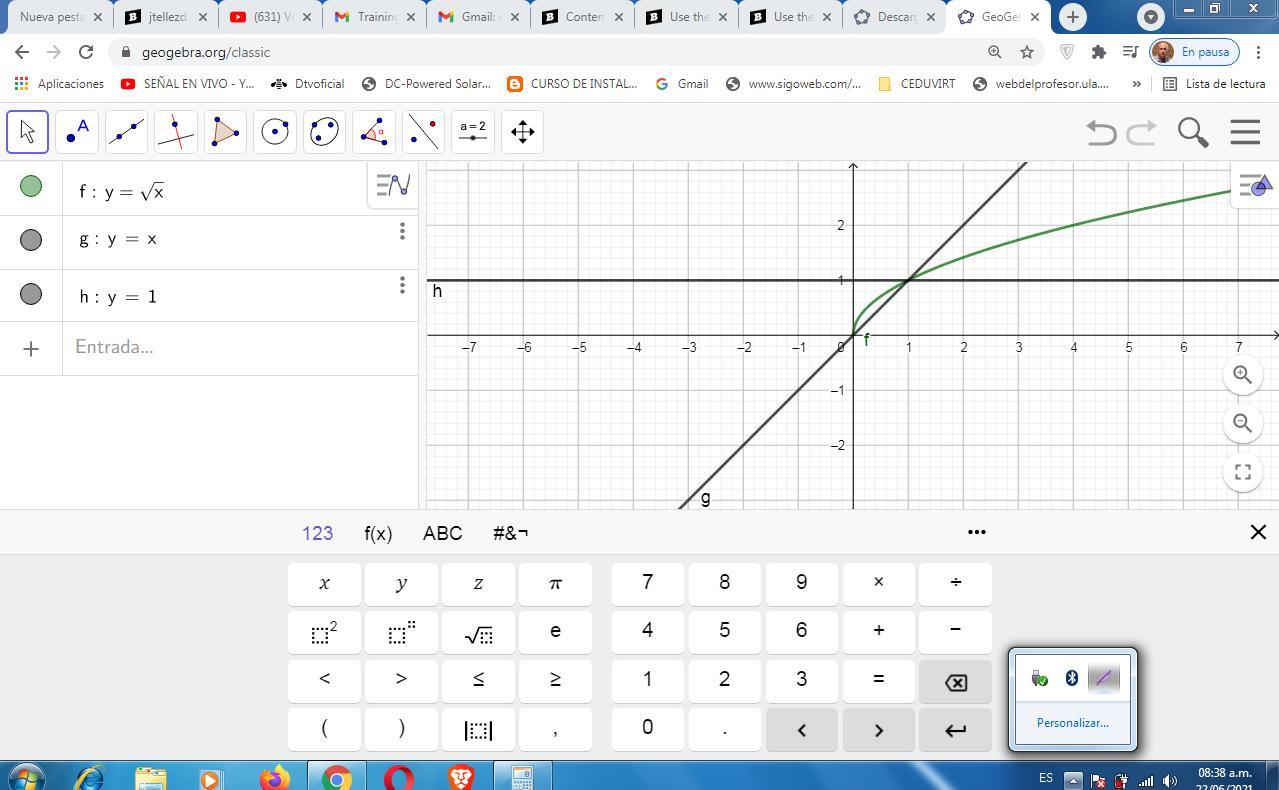
Task: Hide line g using its circle marker
Action: pos(31,240)
